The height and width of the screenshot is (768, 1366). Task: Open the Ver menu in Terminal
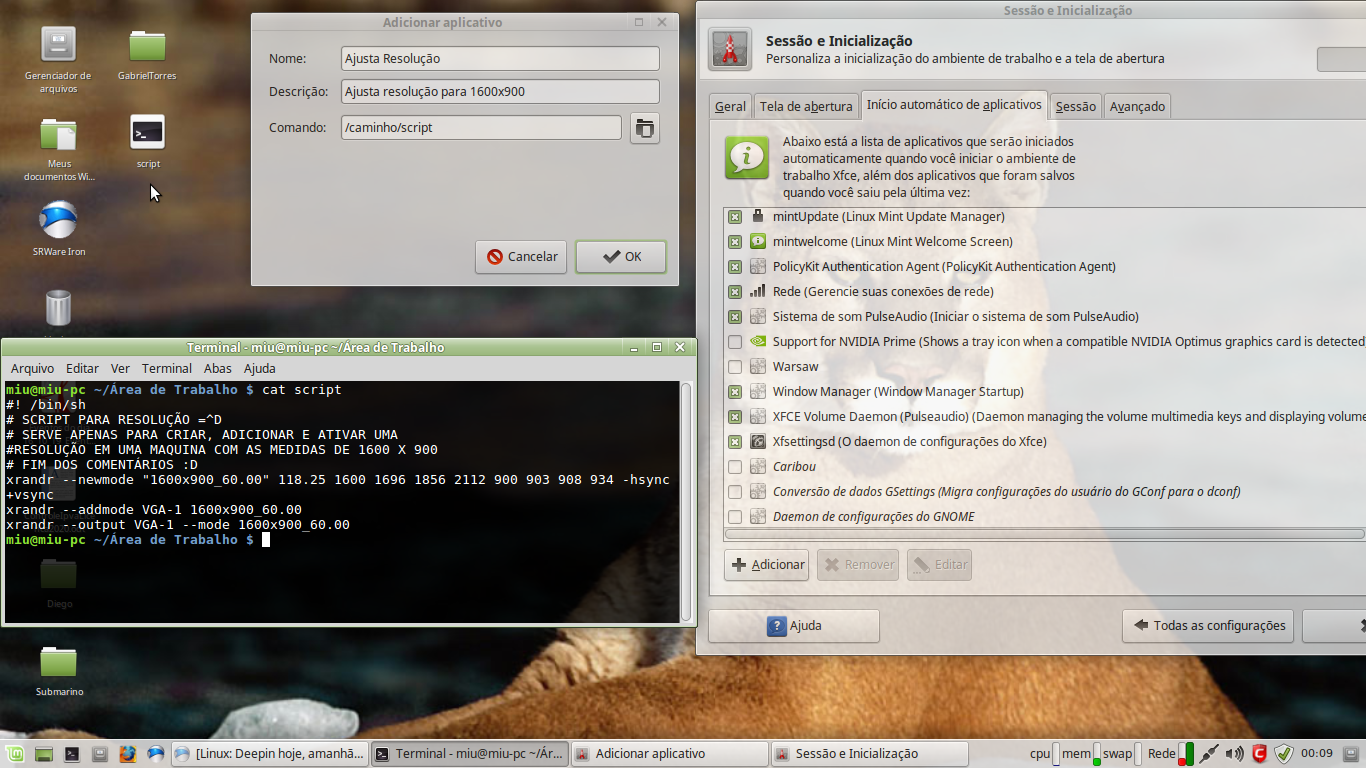(x=120, y=369)
